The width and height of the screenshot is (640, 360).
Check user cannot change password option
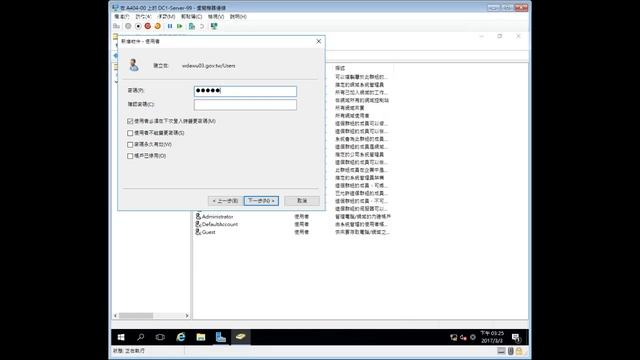click(130, 133)
